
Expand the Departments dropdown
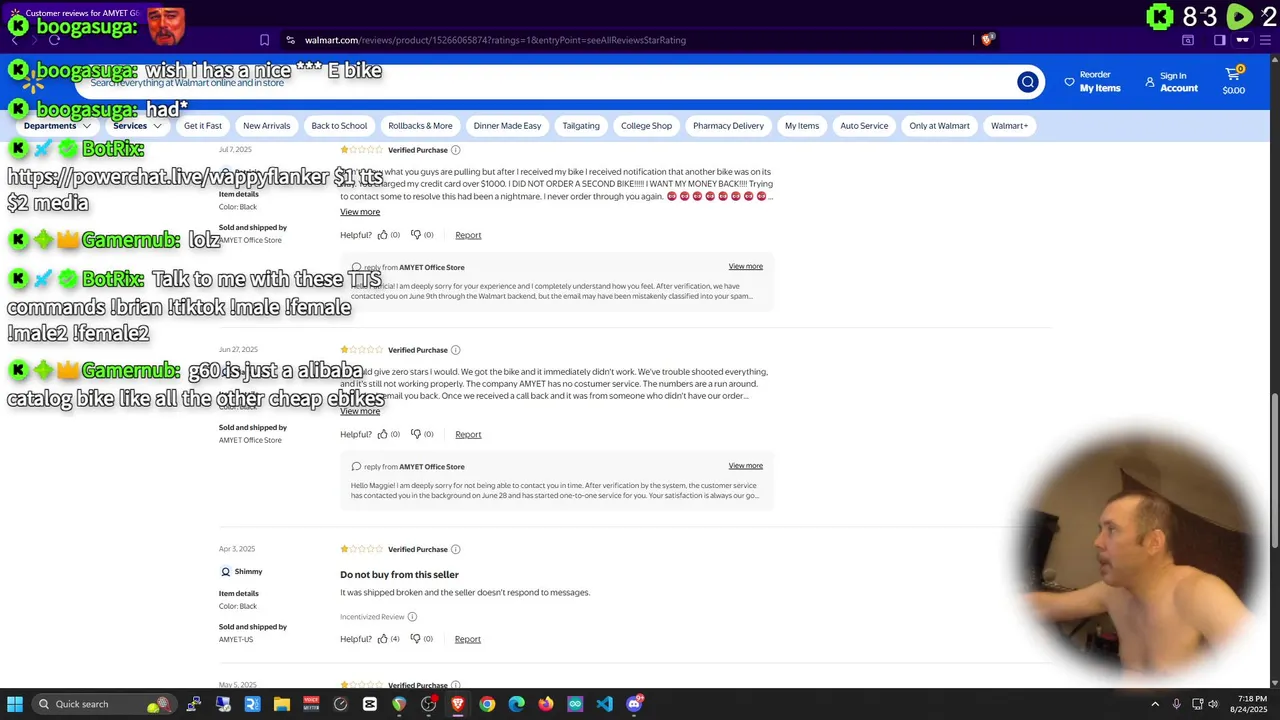pyautogui.click(x=57, y=126)
